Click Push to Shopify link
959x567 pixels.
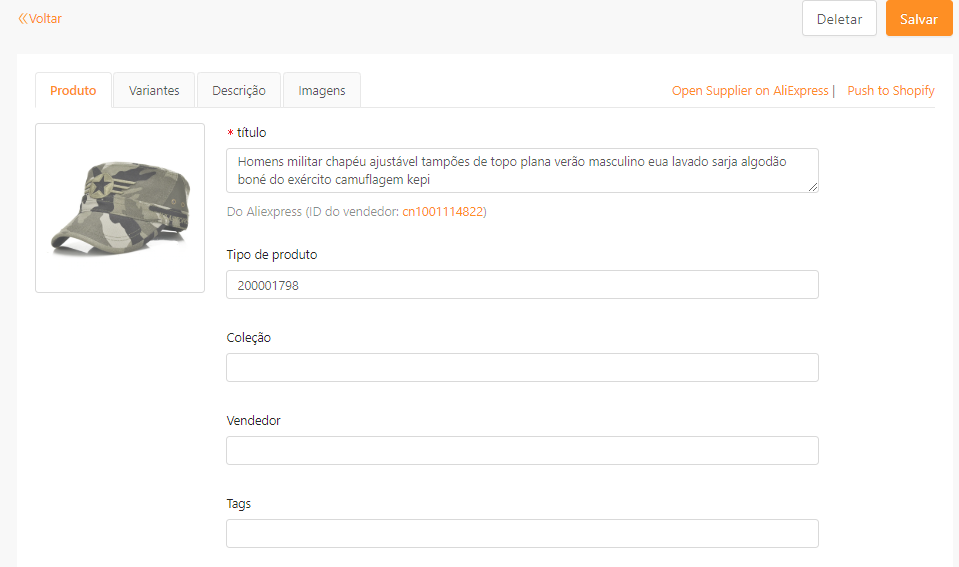click(890, 91)
